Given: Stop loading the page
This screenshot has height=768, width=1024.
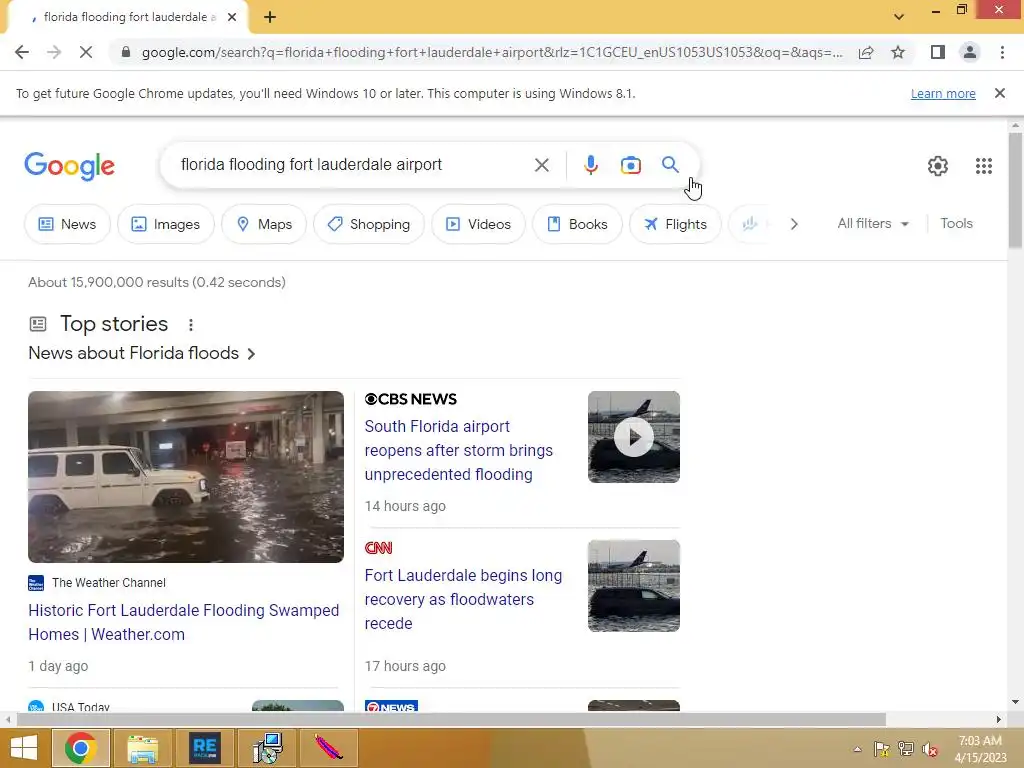Looking at the screenshot, I should 86,52.
